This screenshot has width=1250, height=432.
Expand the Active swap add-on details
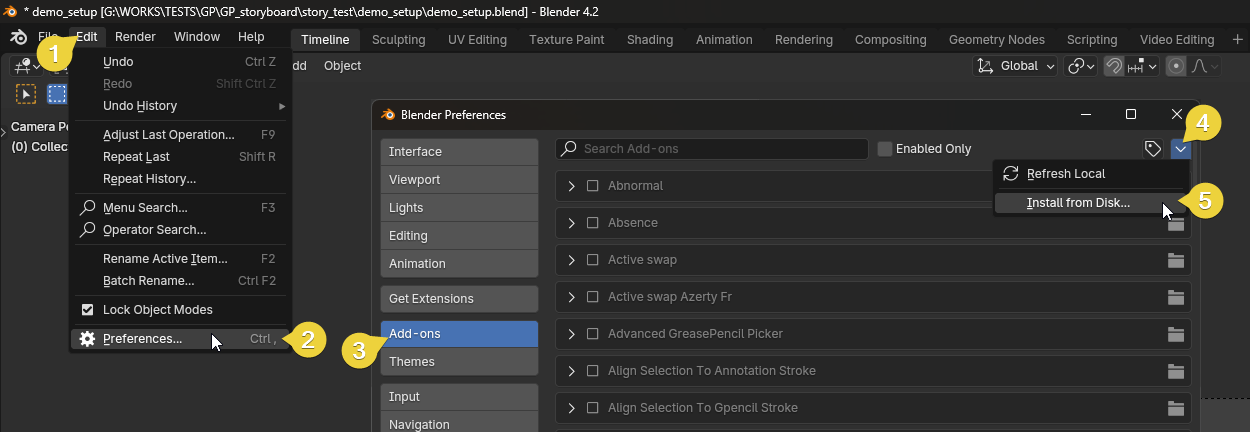[x=571, y=260]
